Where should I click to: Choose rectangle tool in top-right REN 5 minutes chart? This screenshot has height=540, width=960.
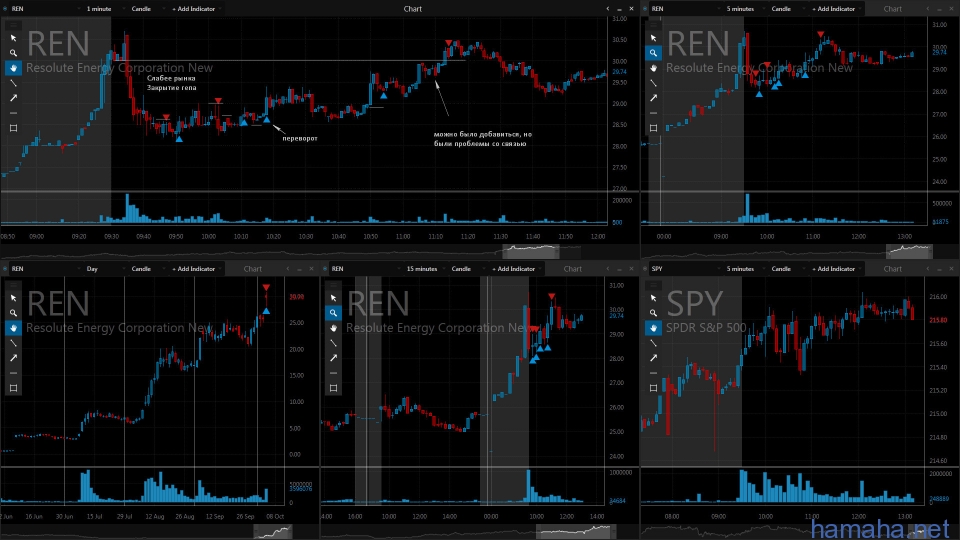click(x=653, y=128)
